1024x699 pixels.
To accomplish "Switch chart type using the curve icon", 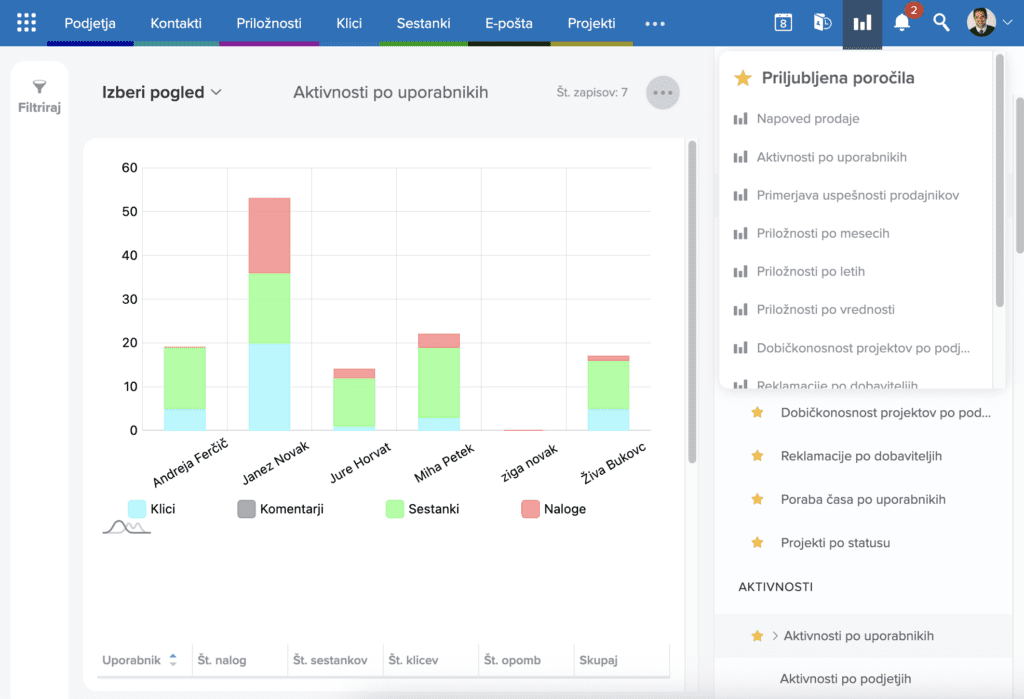I will (126, 527).
